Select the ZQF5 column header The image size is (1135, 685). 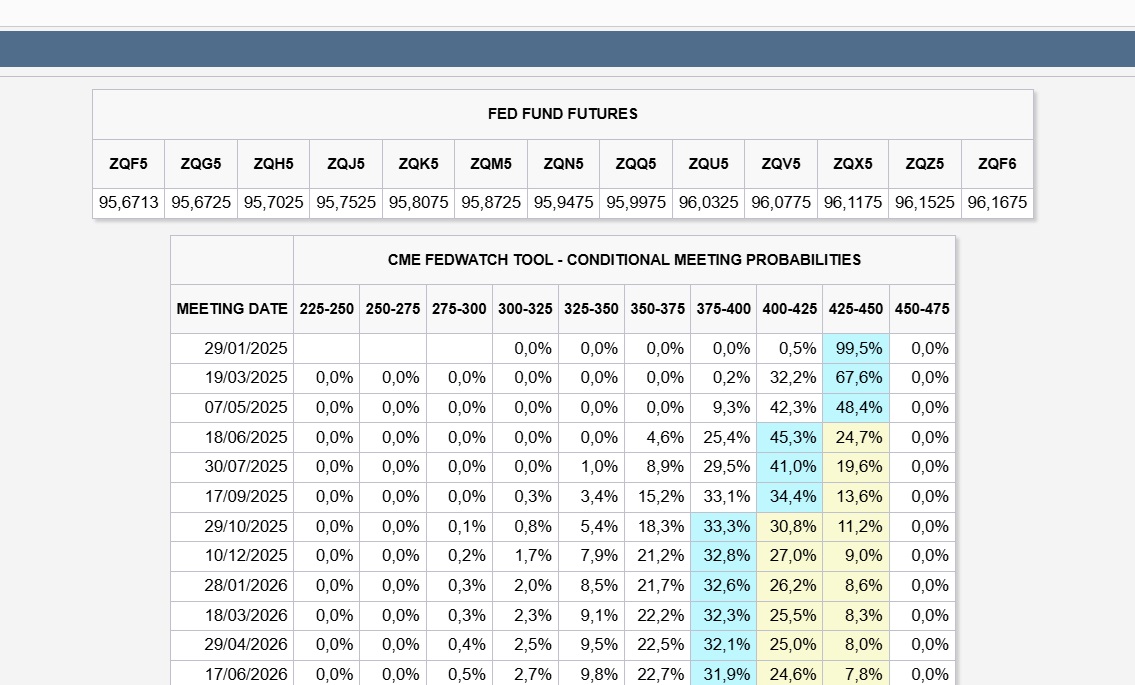[128, 163]
